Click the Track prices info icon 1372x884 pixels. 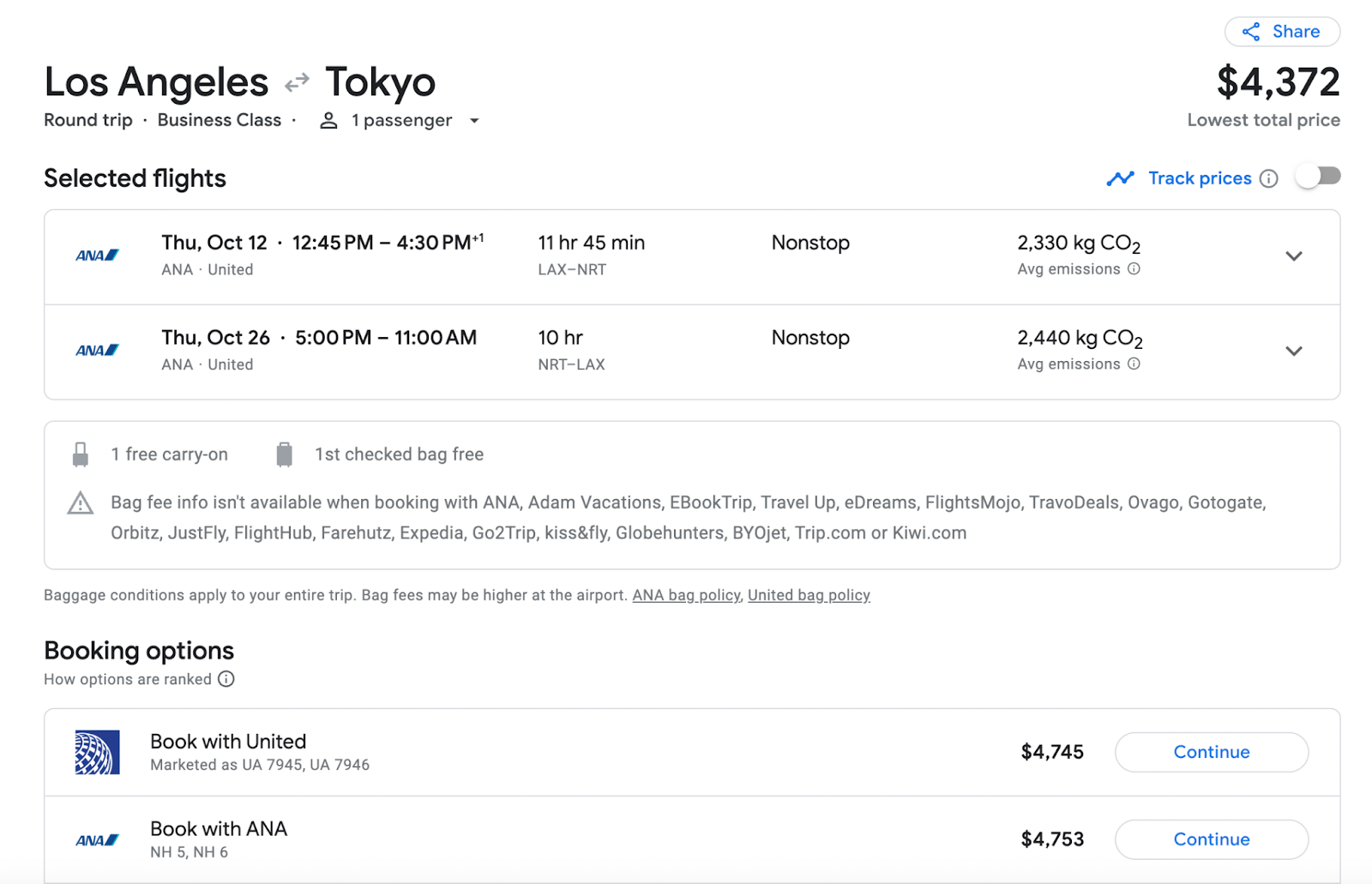tap(1269, 178)
